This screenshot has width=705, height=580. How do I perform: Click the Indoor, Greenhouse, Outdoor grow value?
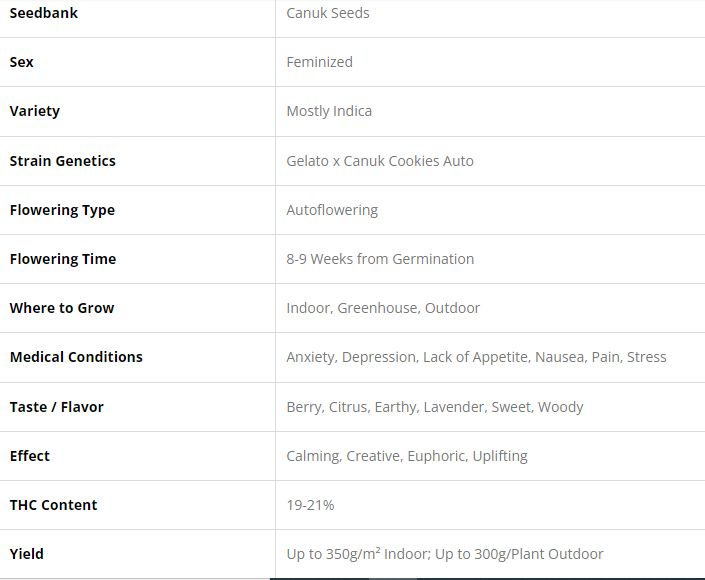[x=383, y=308]
